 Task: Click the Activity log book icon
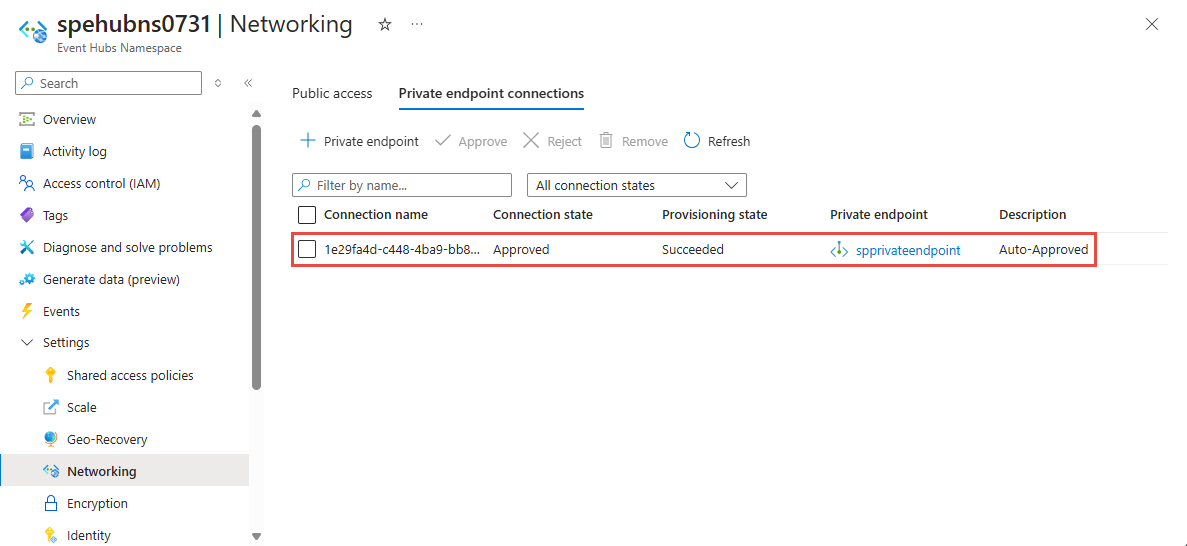tap(27, 151)
